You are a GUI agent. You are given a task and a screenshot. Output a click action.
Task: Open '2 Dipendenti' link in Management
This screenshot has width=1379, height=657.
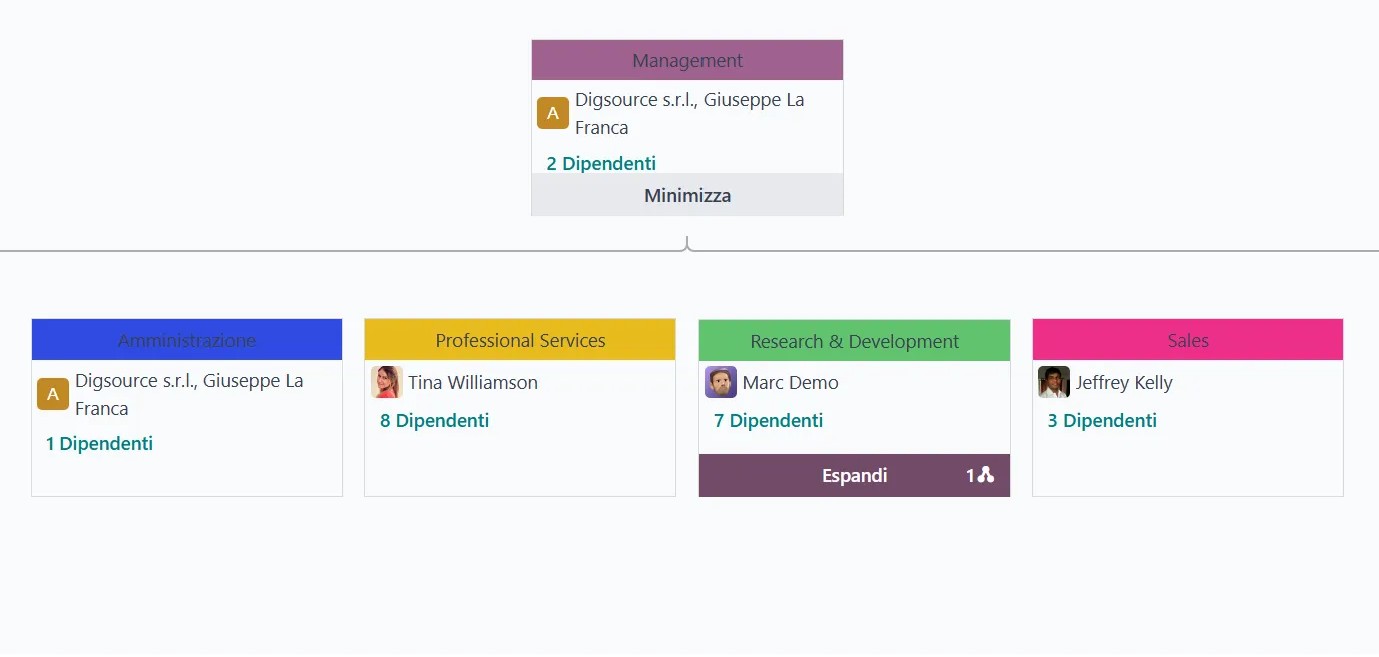[601, 163]
